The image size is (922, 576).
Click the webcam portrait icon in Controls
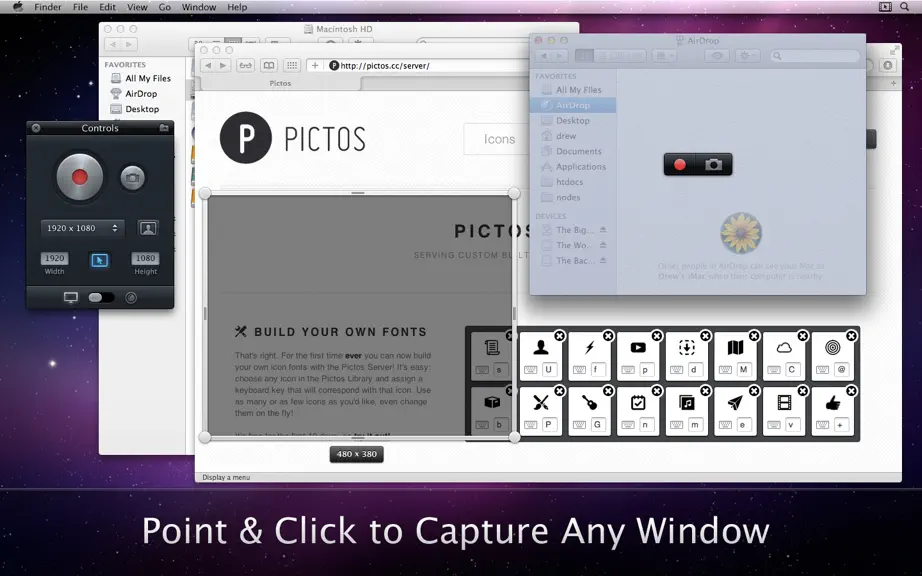[148, 228]
